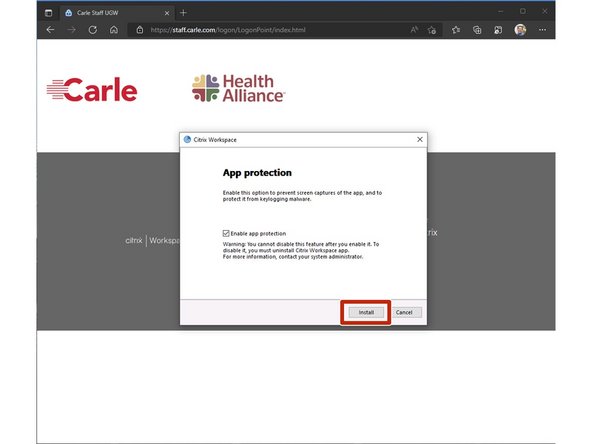592x444 pixels.
Task: Click the App protection heading text
Action: pos(257,173)
